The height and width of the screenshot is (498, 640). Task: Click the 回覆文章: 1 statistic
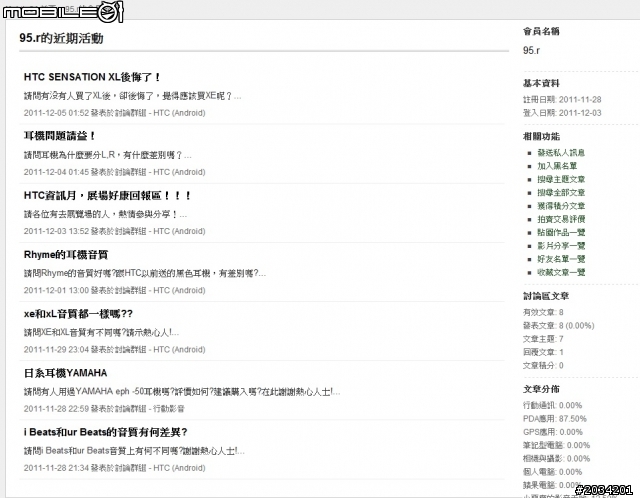543,352
